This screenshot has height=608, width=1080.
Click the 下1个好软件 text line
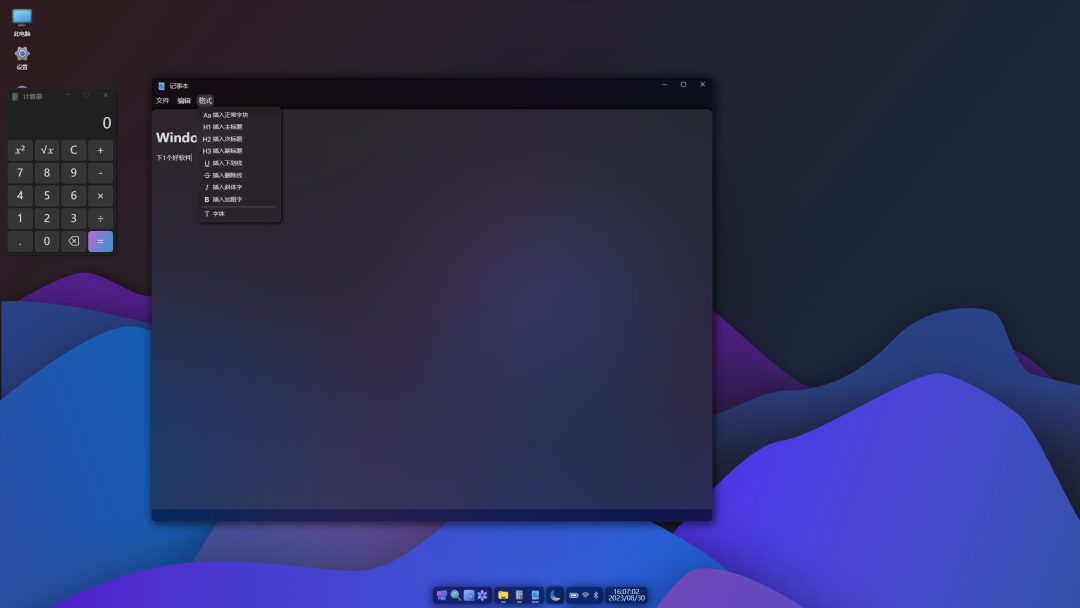pyautogui.click(x=174, y=158)
